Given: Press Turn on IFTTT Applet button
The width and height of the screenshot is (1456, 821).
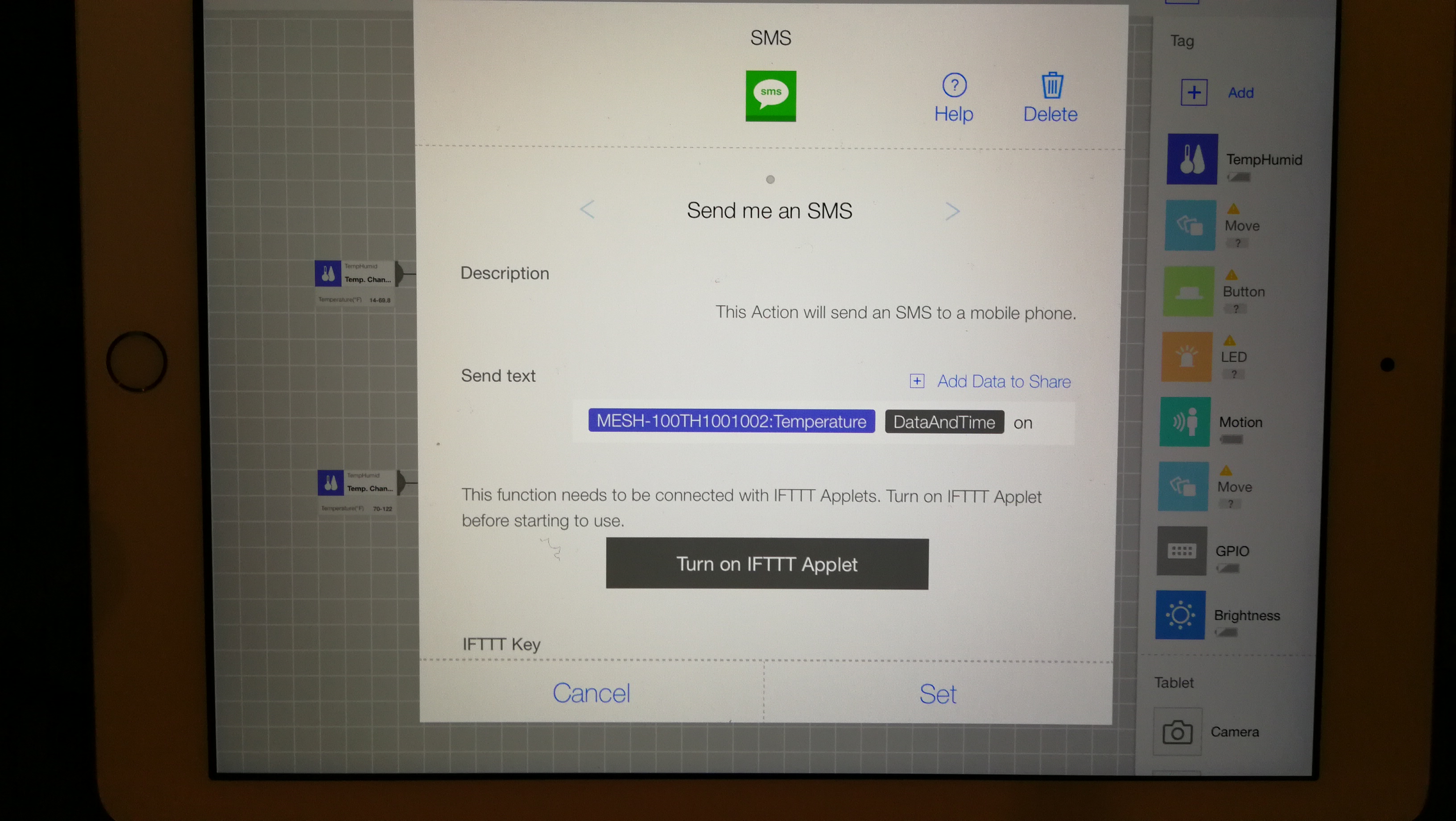Looking at the screenshot, I should click(767, 563).
